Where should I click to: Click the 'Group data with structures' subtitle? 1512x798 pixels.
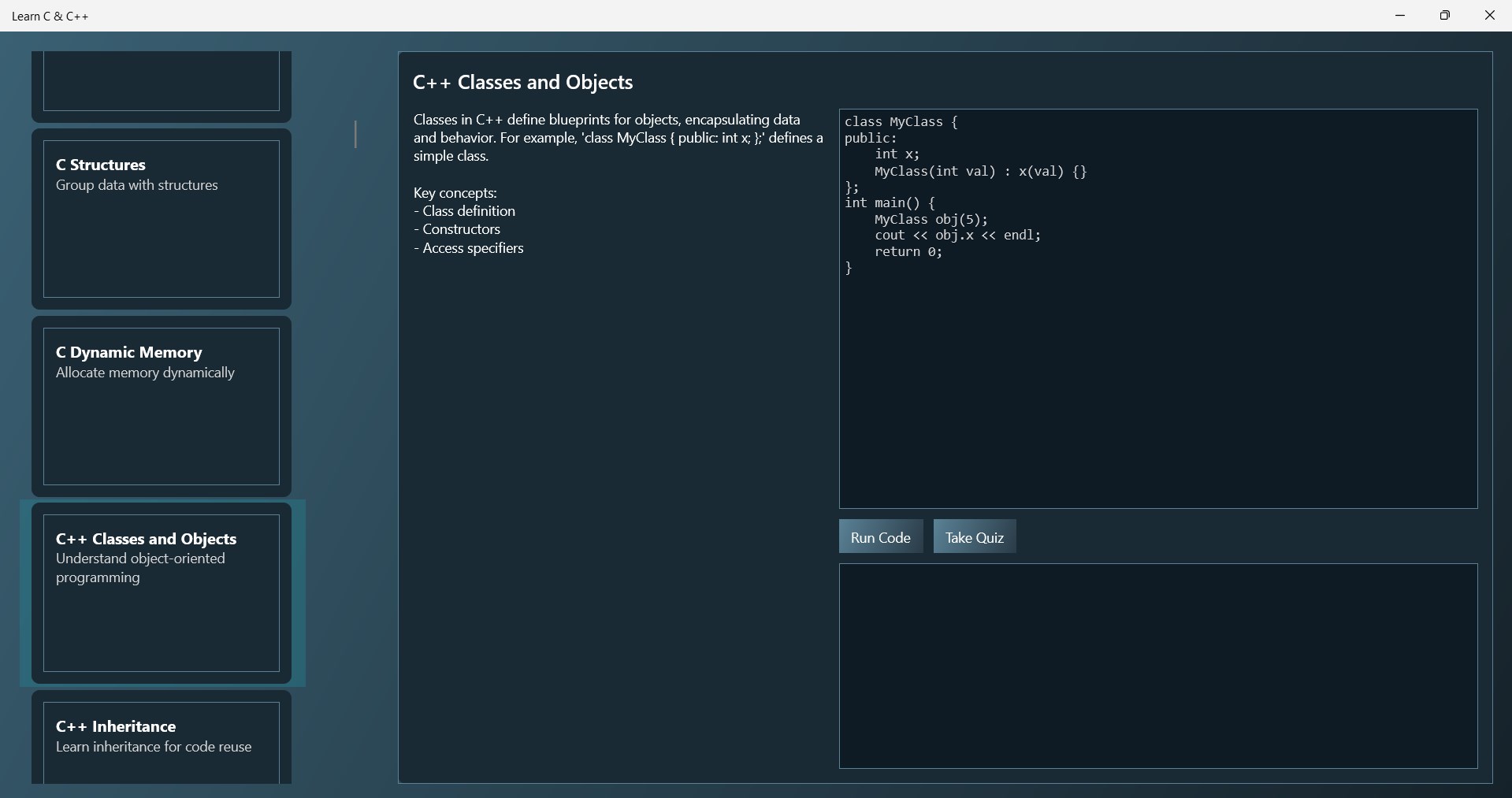[136, 185]
